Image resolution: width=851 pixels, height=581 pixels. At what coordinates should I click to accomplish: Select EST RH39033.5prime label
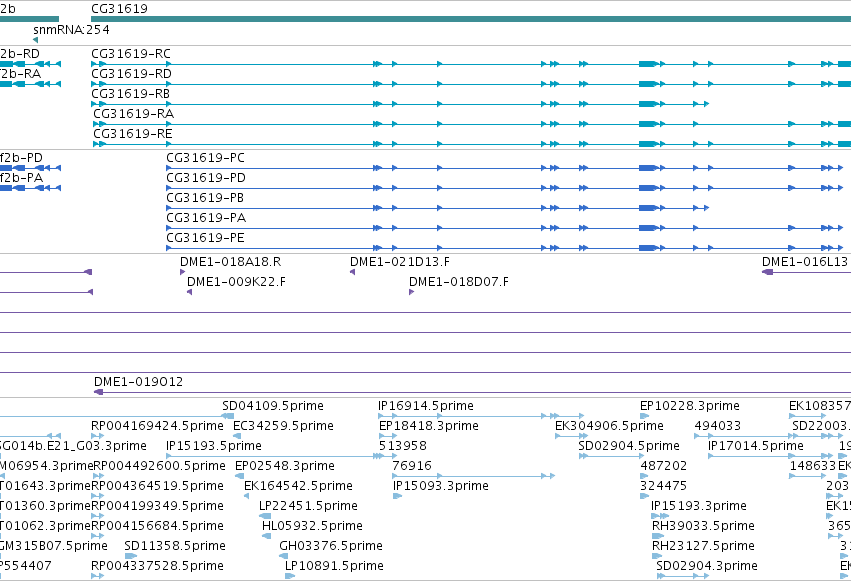(x=703, y=526)
